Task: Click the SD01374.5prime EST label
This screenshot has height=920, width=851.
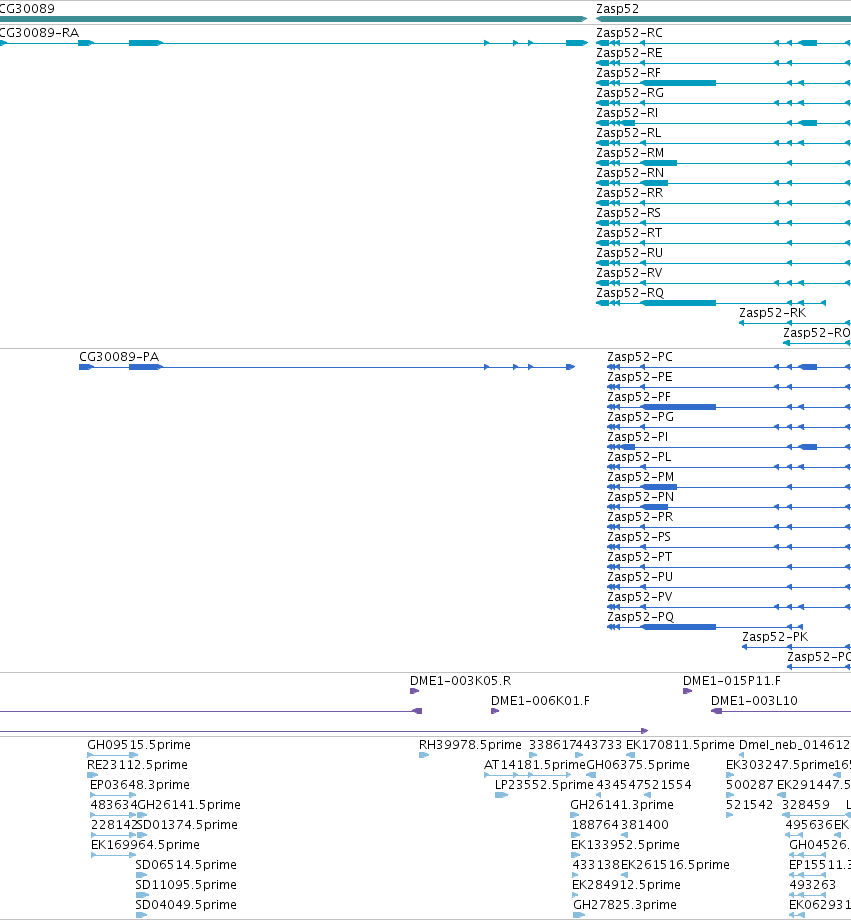Action: pos(187,825)
